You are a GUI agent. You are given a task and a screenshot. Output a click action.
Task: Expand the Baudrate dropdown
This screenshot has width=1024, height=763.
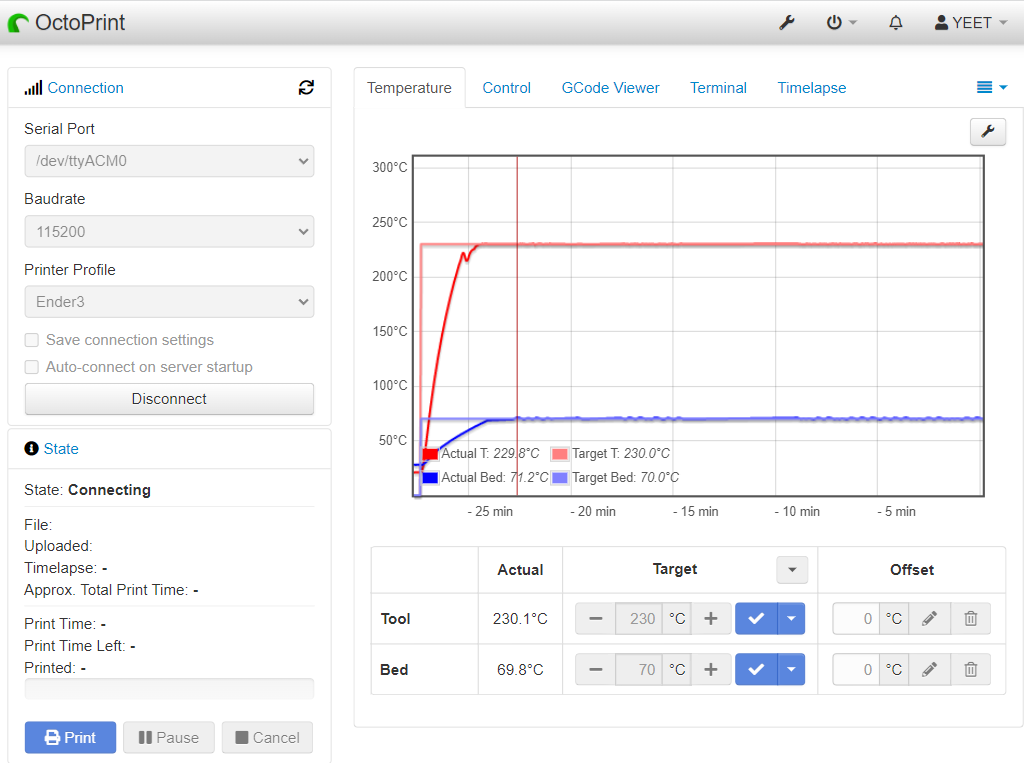(x=169, y=231)
